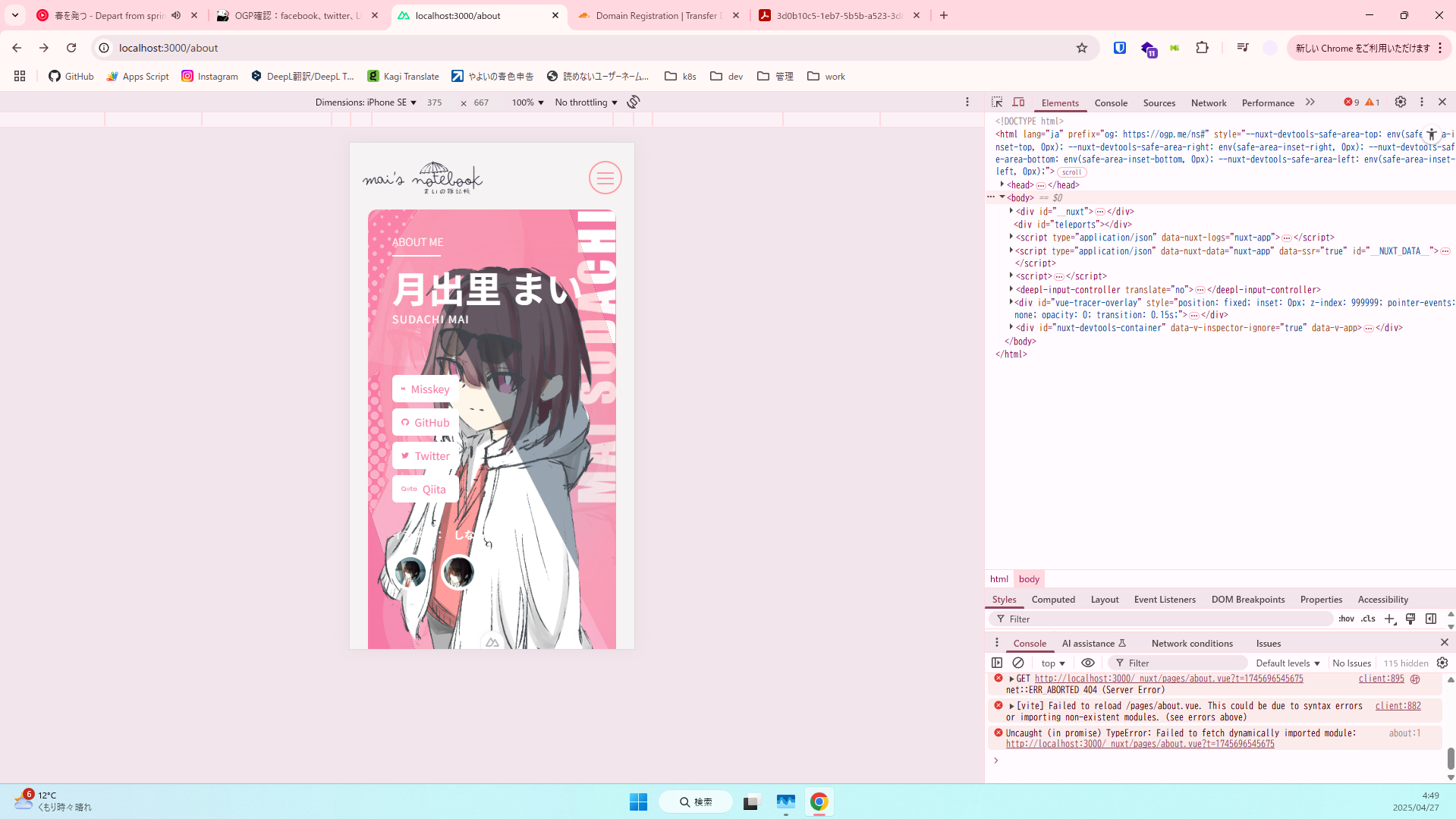Switch to the Network tab

pyautogui.click(x=1208, y=103)
